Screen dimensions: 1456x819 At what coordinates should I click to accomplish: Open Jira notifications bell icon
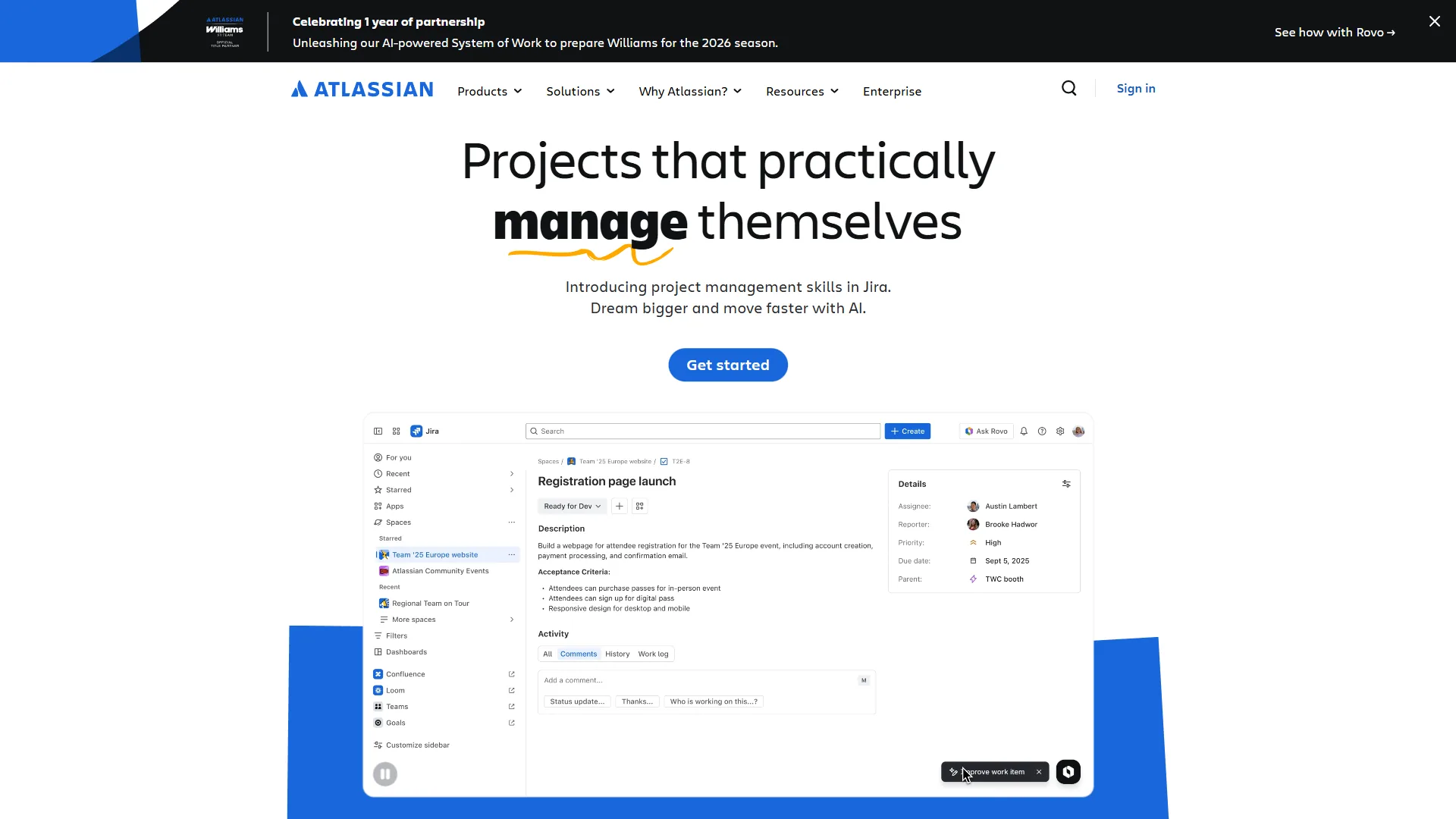pyautogui.click(x=1024, y=431)
